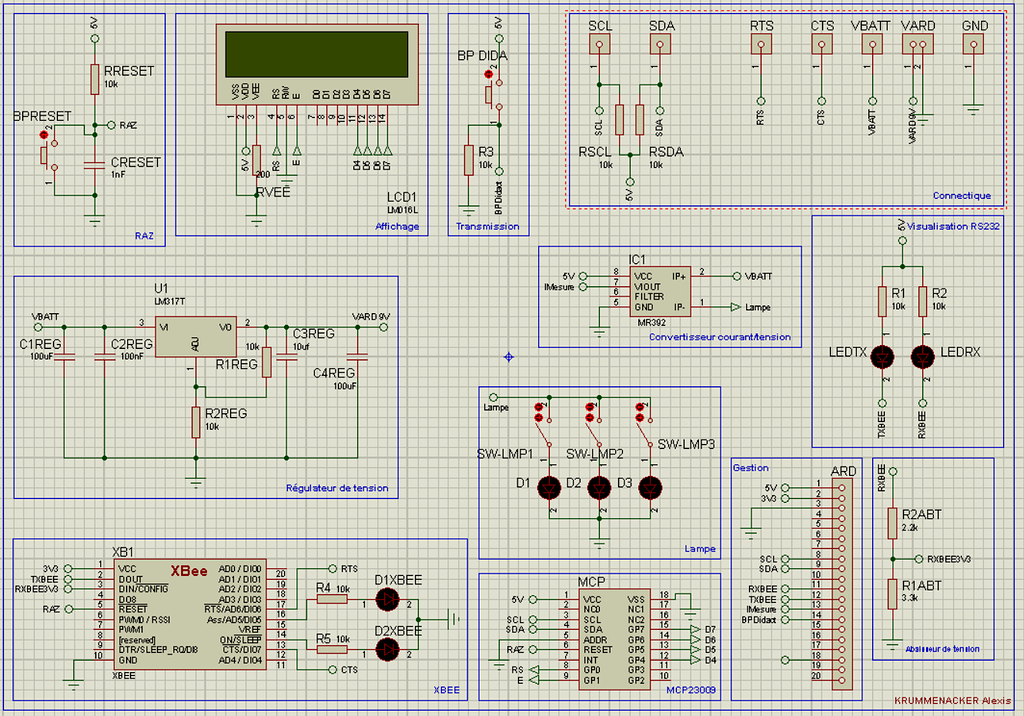Viewport: 1024px width, 716px height.
Task: Select the LCD1 display component
Action: point(317,64)
